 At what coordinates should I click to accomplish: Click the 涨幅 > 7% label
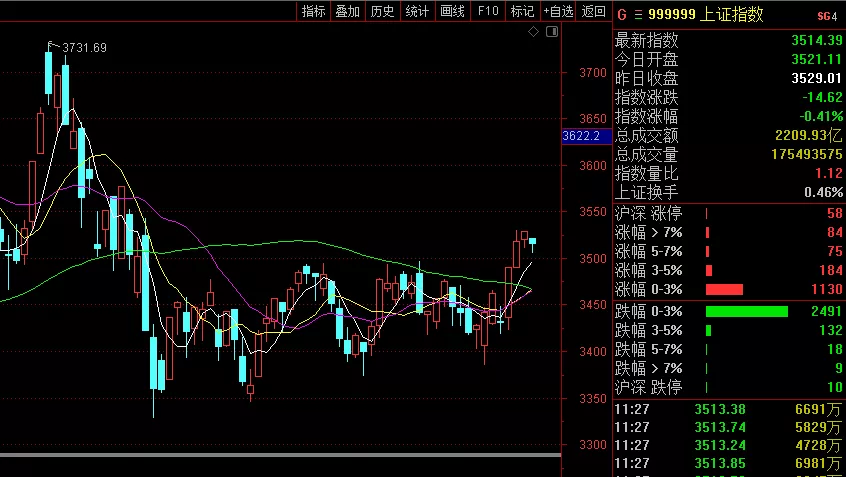pyautogui.click(x=649, y=233)
